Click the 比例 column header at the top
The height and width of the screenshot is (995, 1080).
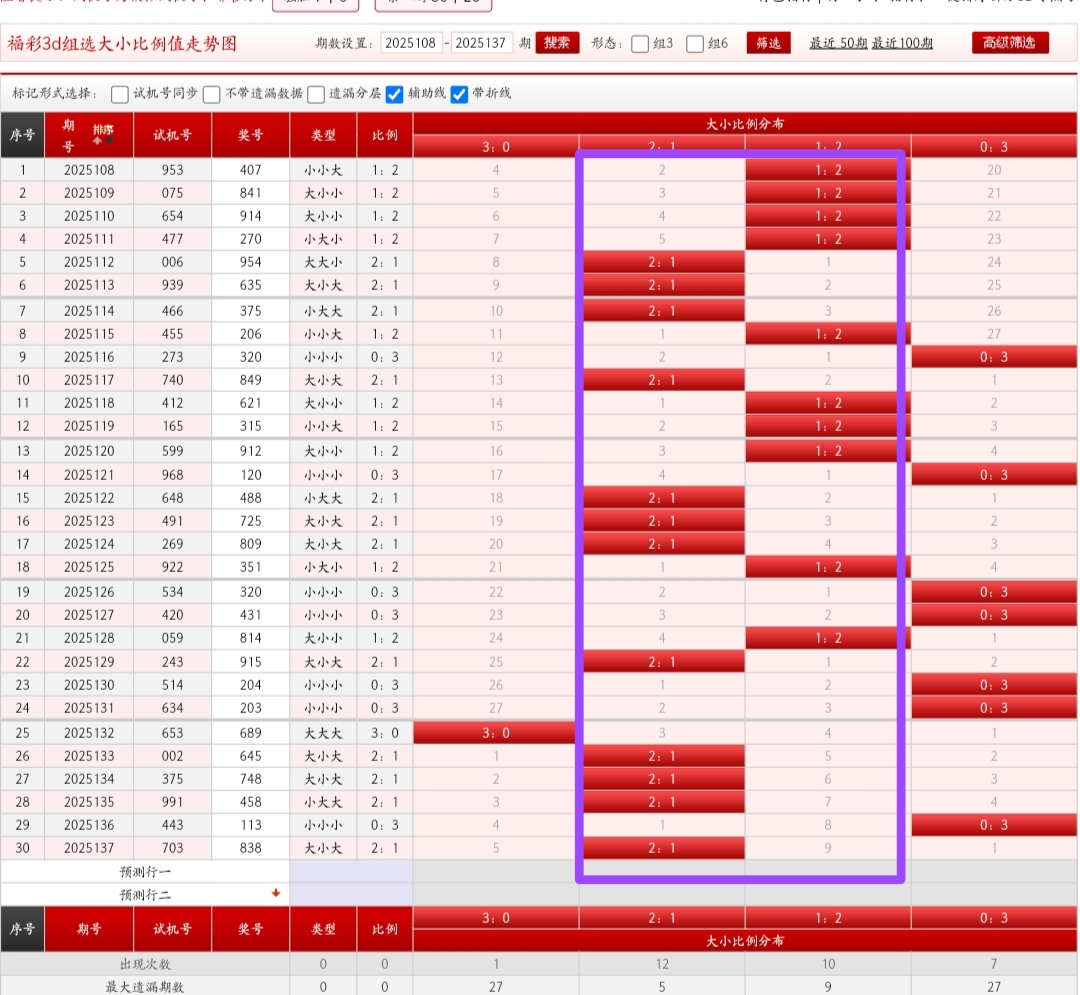coord(384,135)
